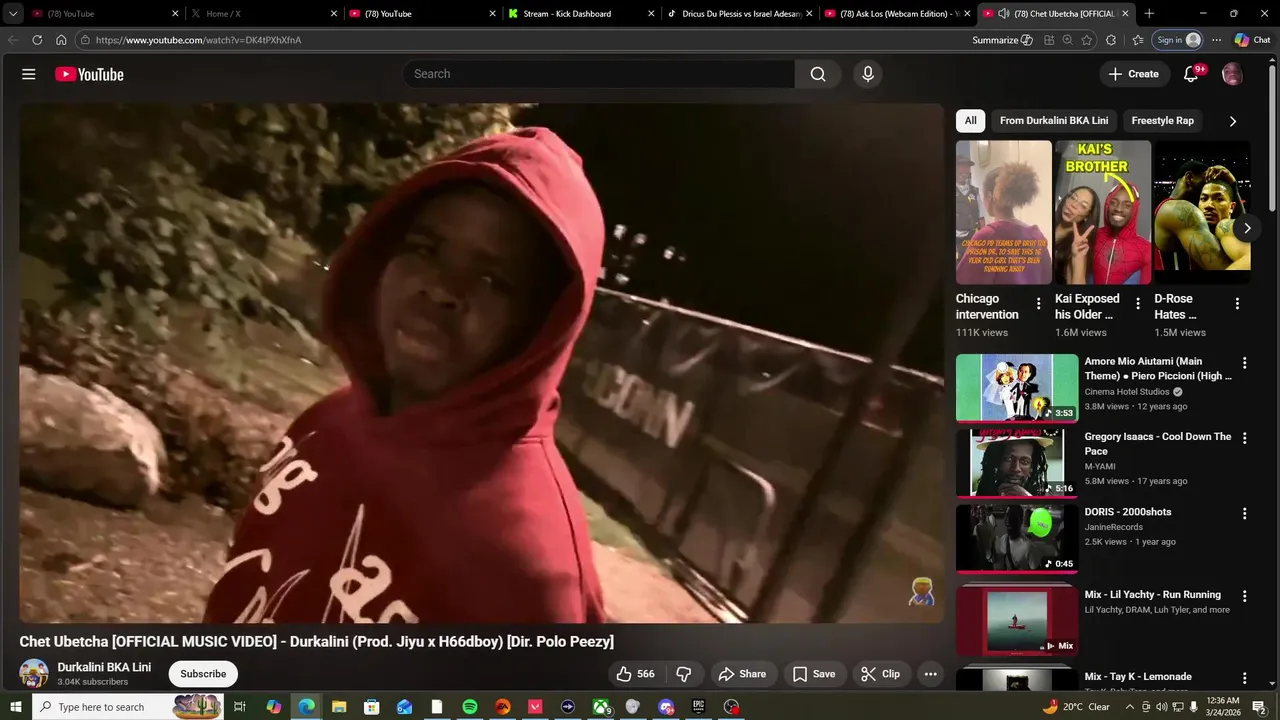Open Lil Yachty Run Running mix thumbnail

pyautogui.click(x=1017, y=620)
